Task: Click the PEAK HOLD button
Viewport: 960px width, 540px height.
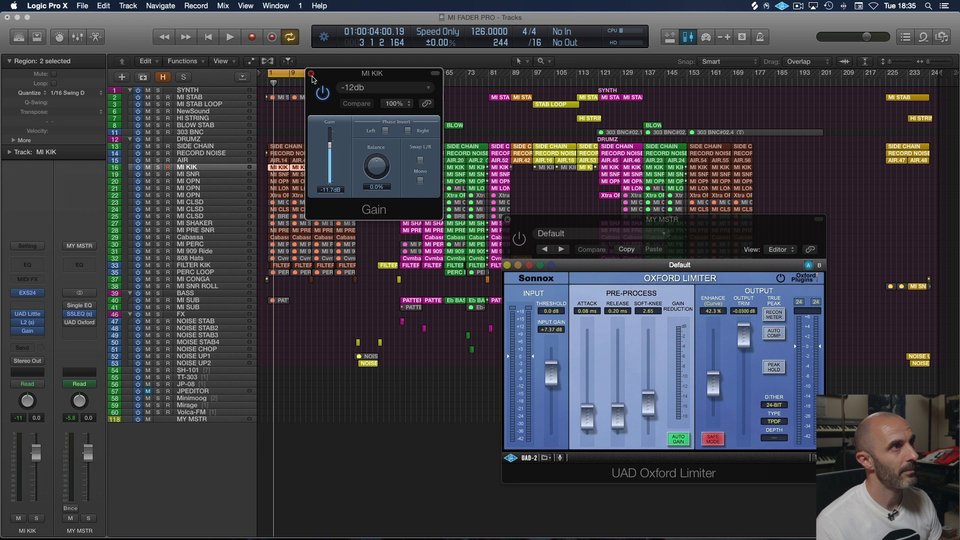Action: click(773, 367)
